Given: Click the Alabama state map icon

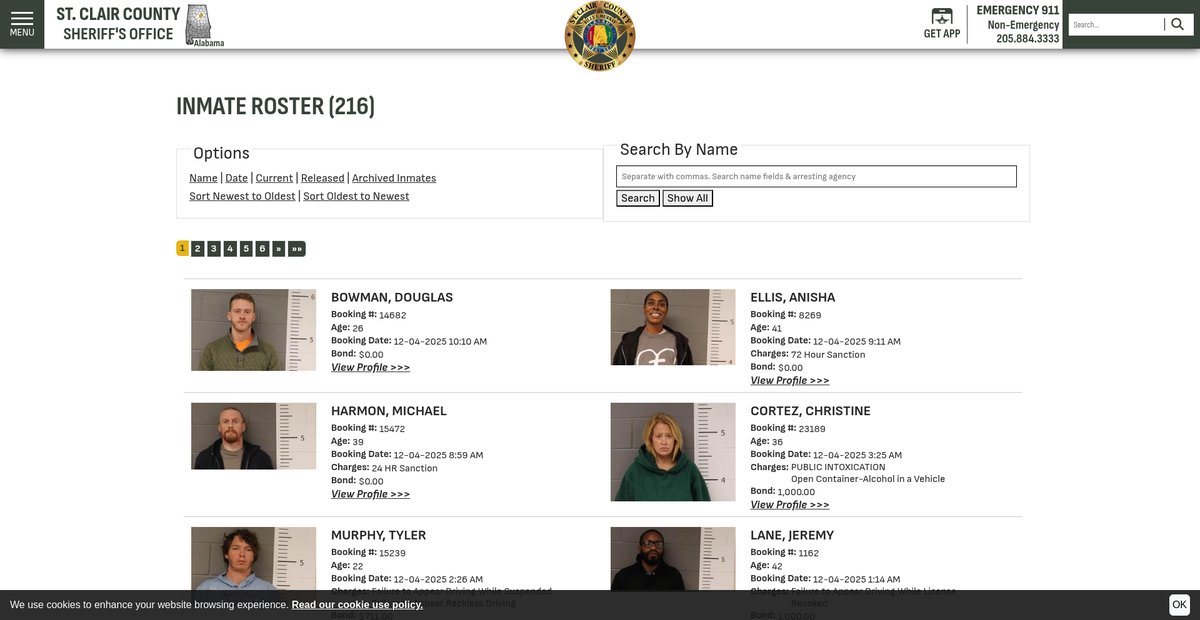Looking at the screenshot, I should (200, 24).
